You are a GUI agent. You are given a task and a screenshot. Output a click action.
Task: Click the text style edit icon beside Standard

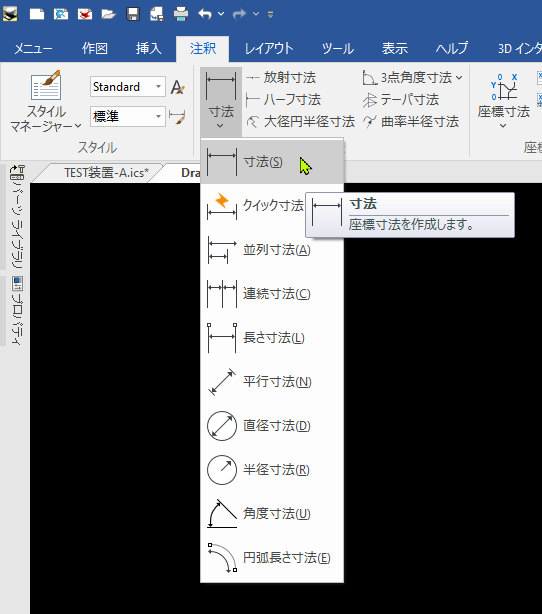(177, 87)
